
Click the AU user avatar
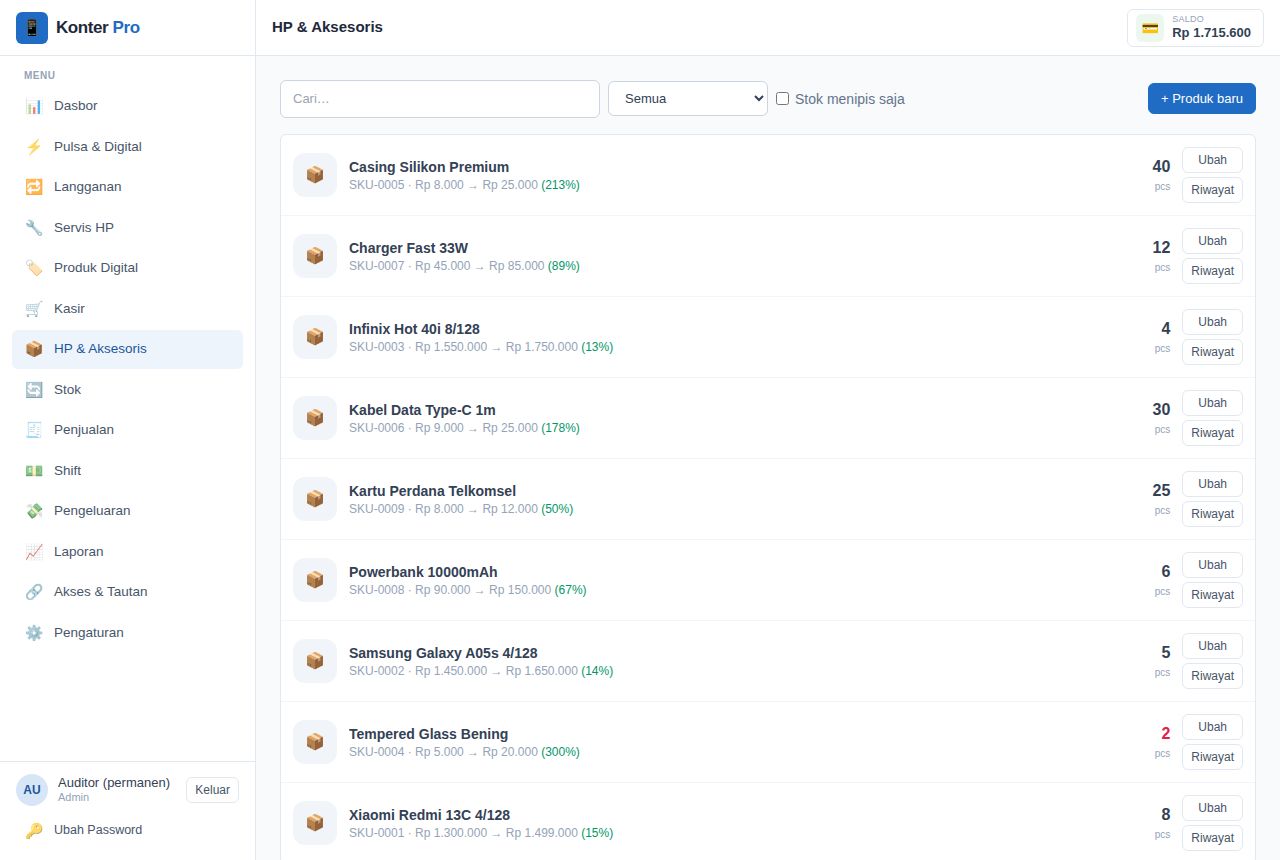pos(32,790)
